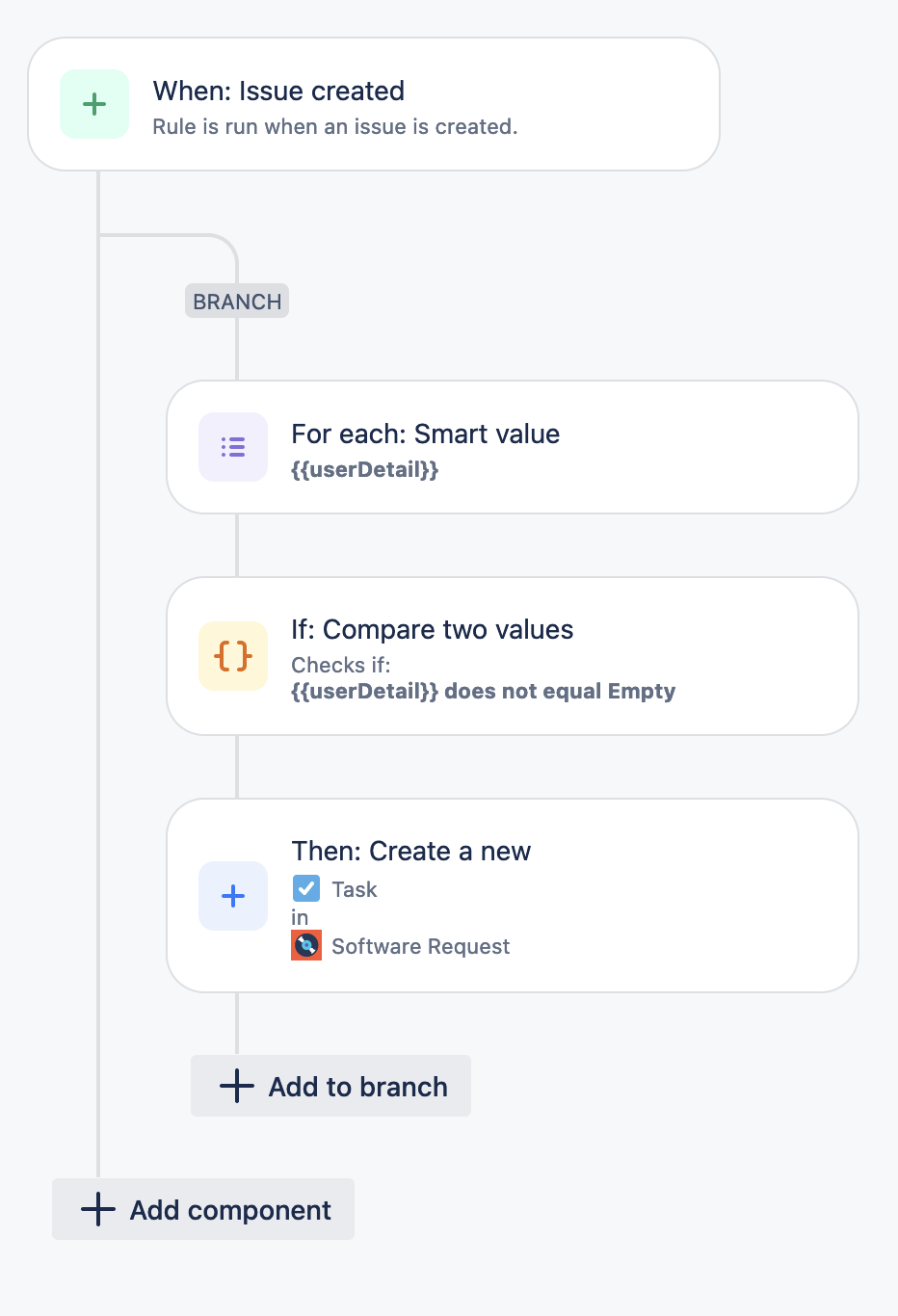Click the Software Request project name
Image resolution: width=898 pixels, height=1316 pixels.
(x=420, y=945)
